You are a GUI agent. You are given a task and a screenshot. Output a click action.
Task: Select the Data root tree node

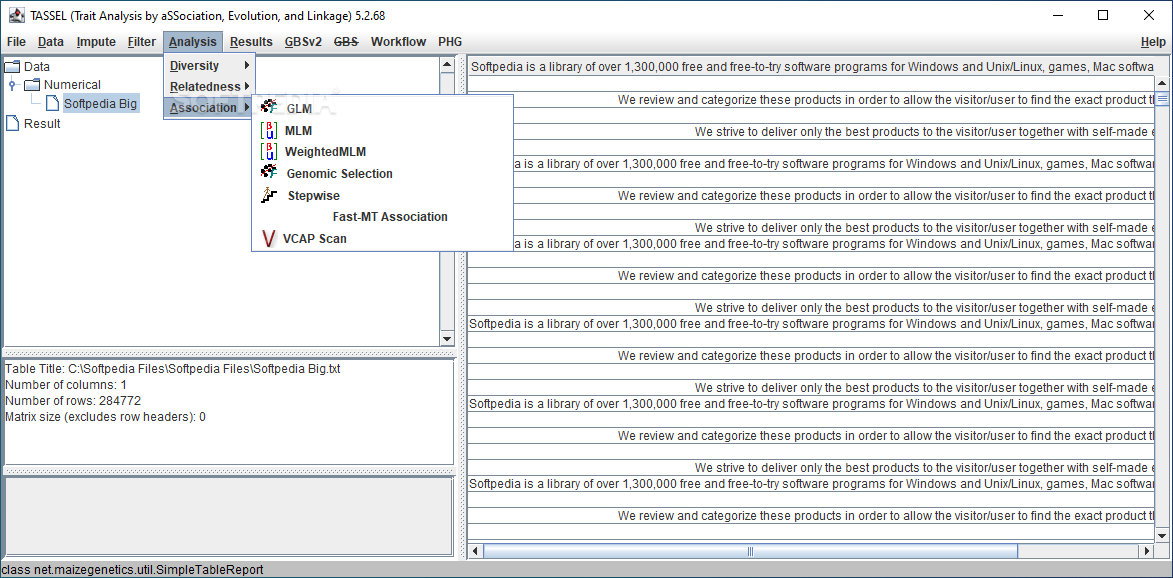coord(37,67)
